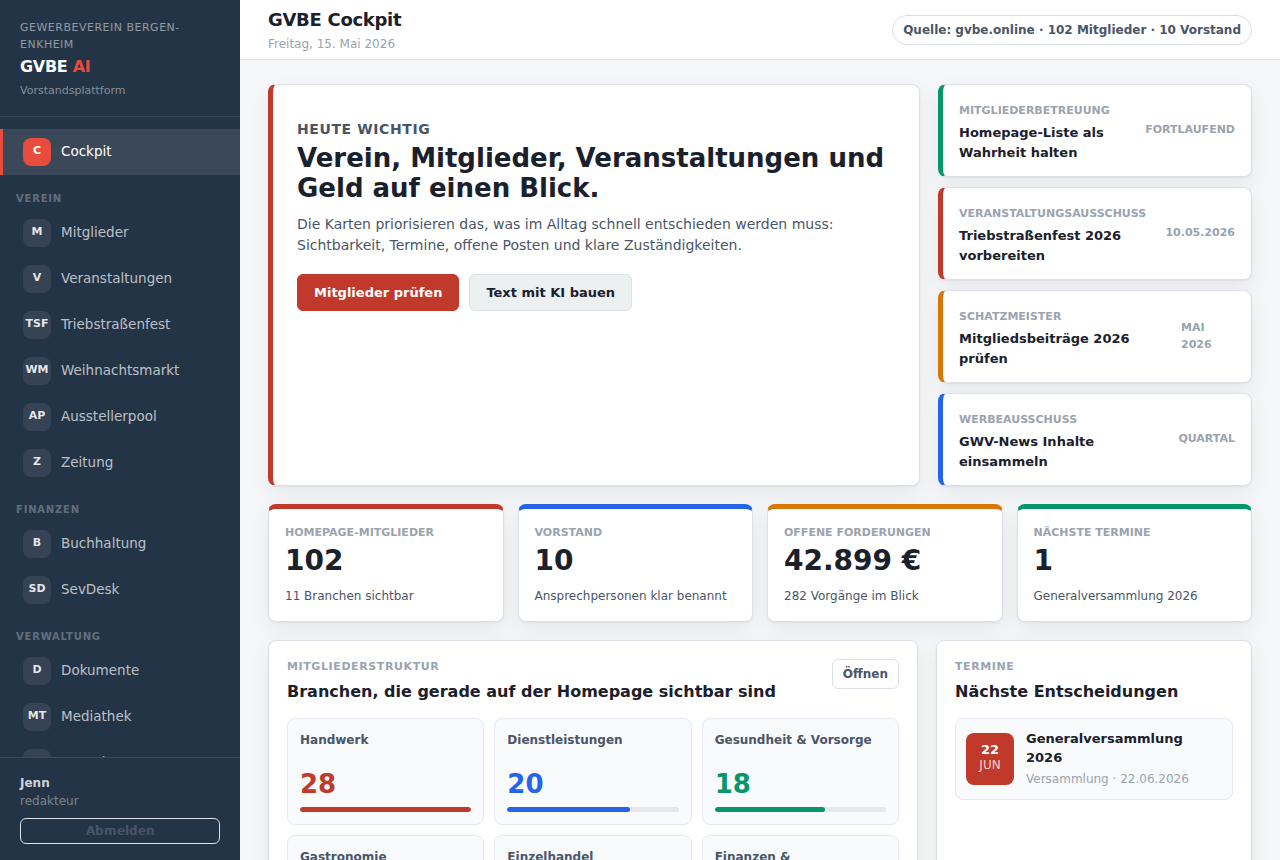
Task: Click the Dienstleistungen branch tile
Action: [593, 771]
